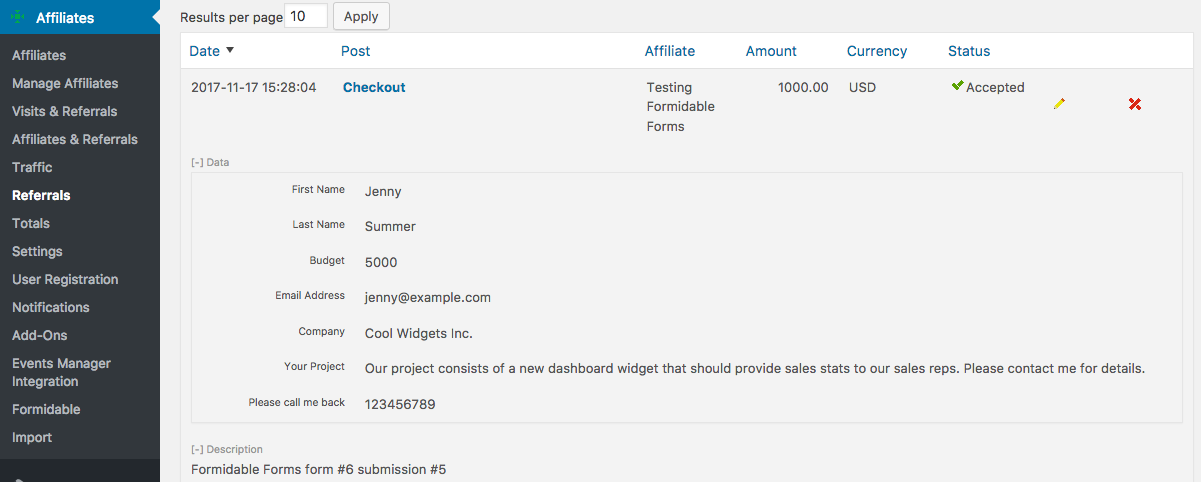Collapse the [-] Description section
The height and width of the screenshot is (482, 1201).
click(x=227, y=450)
